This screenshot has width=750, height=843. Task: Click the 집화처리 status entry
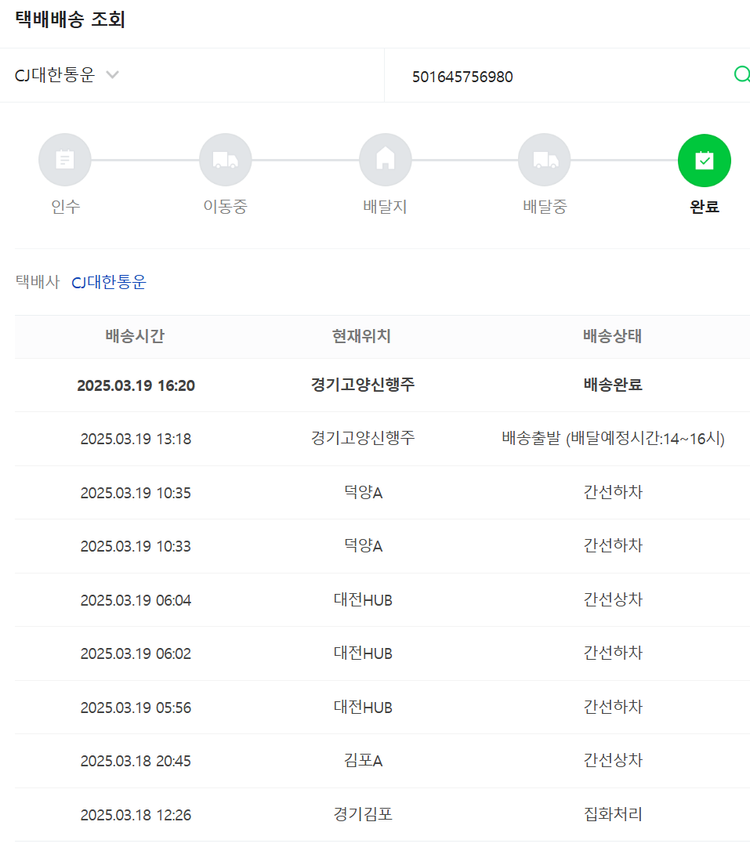tap(612, 814)
